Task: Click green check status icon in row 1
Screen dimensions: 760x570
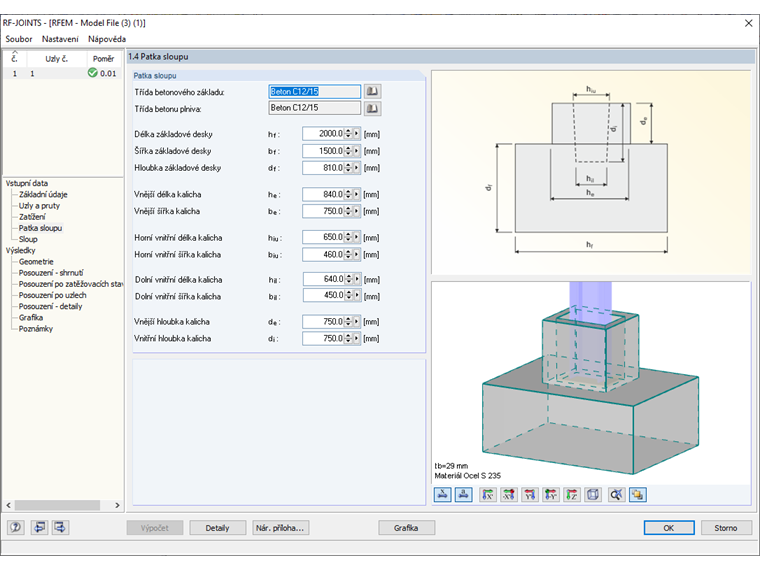Action: pos(93,73)
